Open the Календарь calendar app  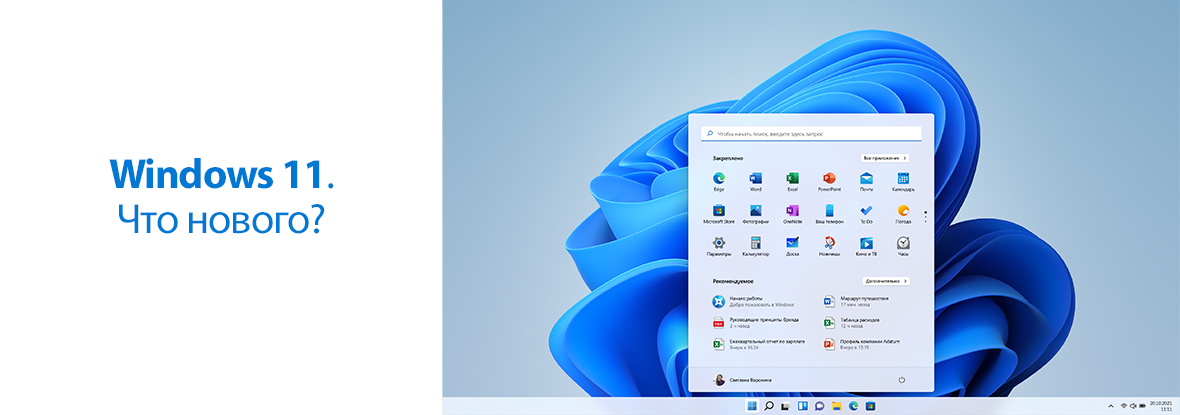click(x=903, y=181)
